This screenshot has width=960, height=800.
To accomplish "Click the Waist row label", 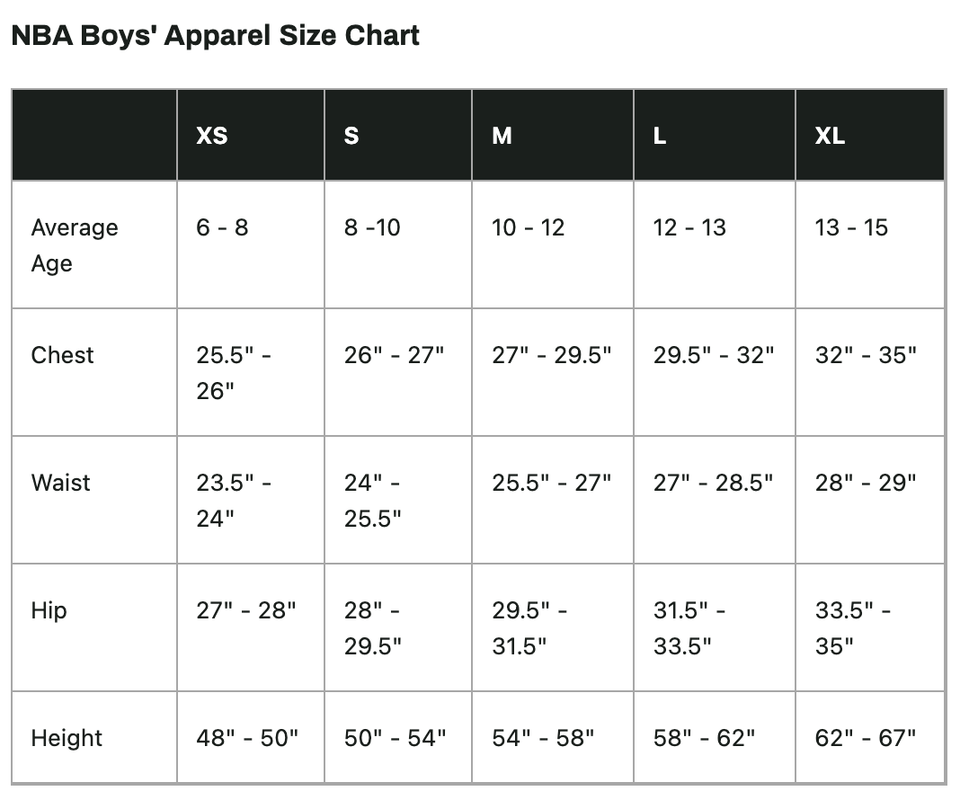I will pos(61,482).
